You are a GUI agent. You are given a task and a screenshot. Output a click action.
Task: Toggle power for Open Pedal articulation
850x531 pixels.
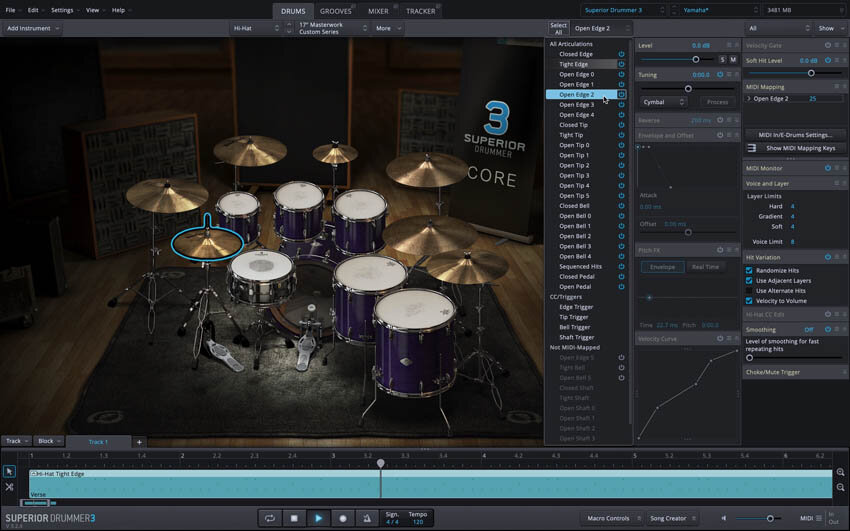coord(621,287)
